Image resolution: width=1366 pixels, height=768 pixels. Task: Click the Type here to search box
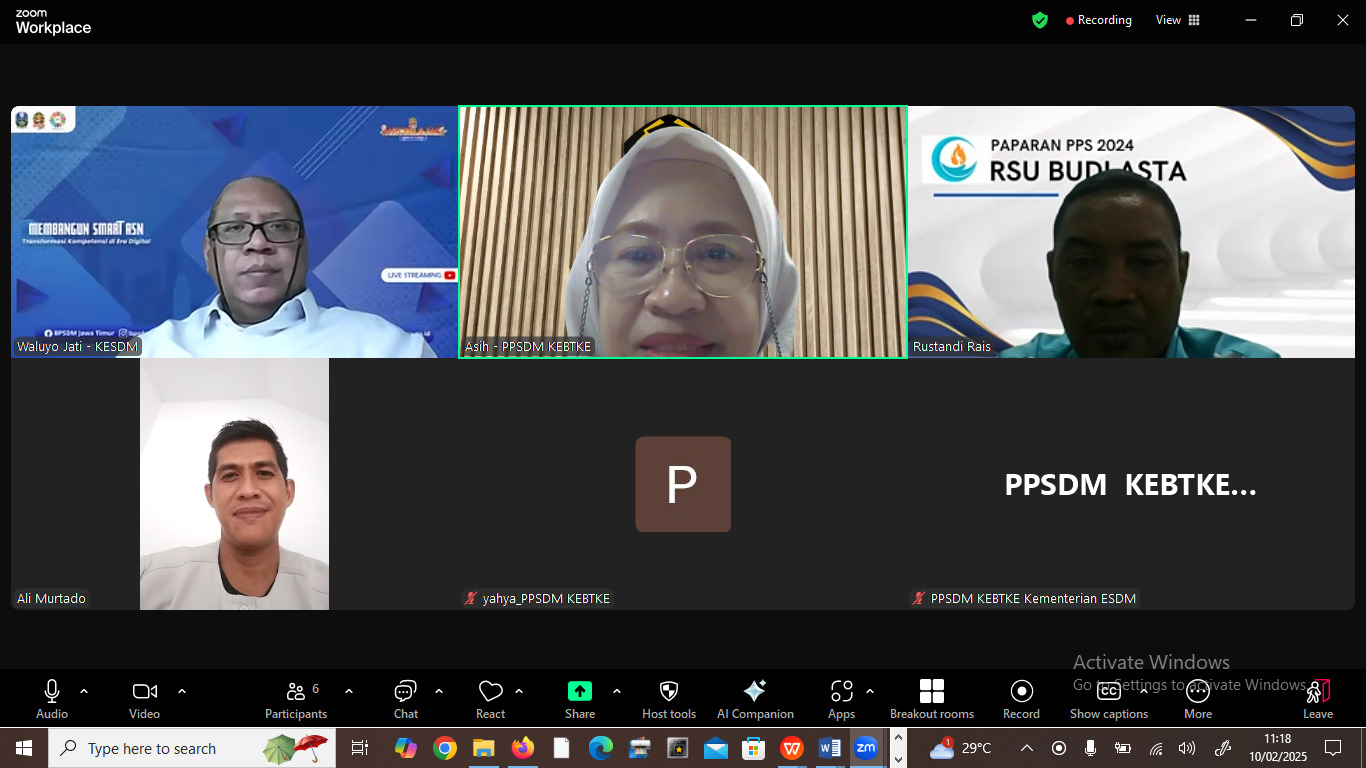(x=192, y=748)
